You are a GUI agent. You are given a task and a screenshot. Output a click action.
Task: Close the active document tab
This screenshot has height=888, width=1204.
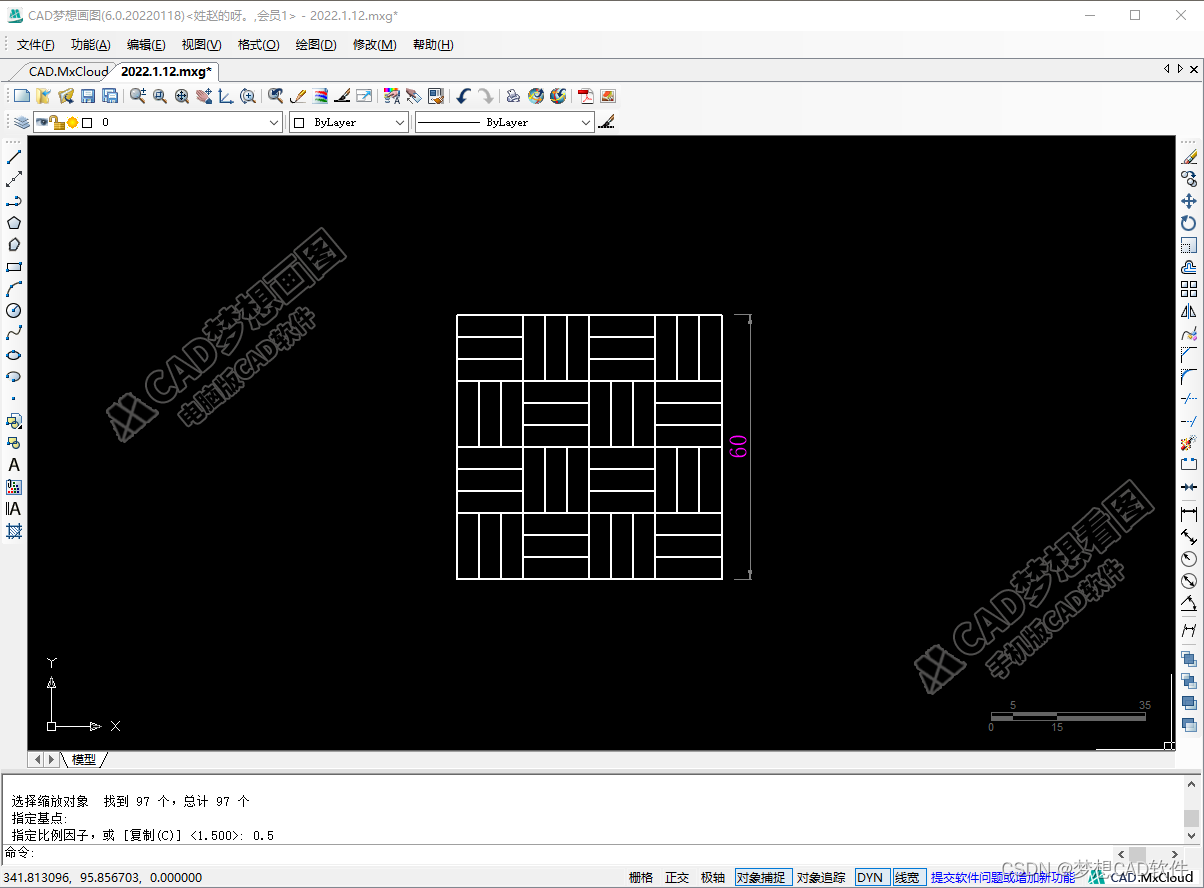click(1195, 69)
